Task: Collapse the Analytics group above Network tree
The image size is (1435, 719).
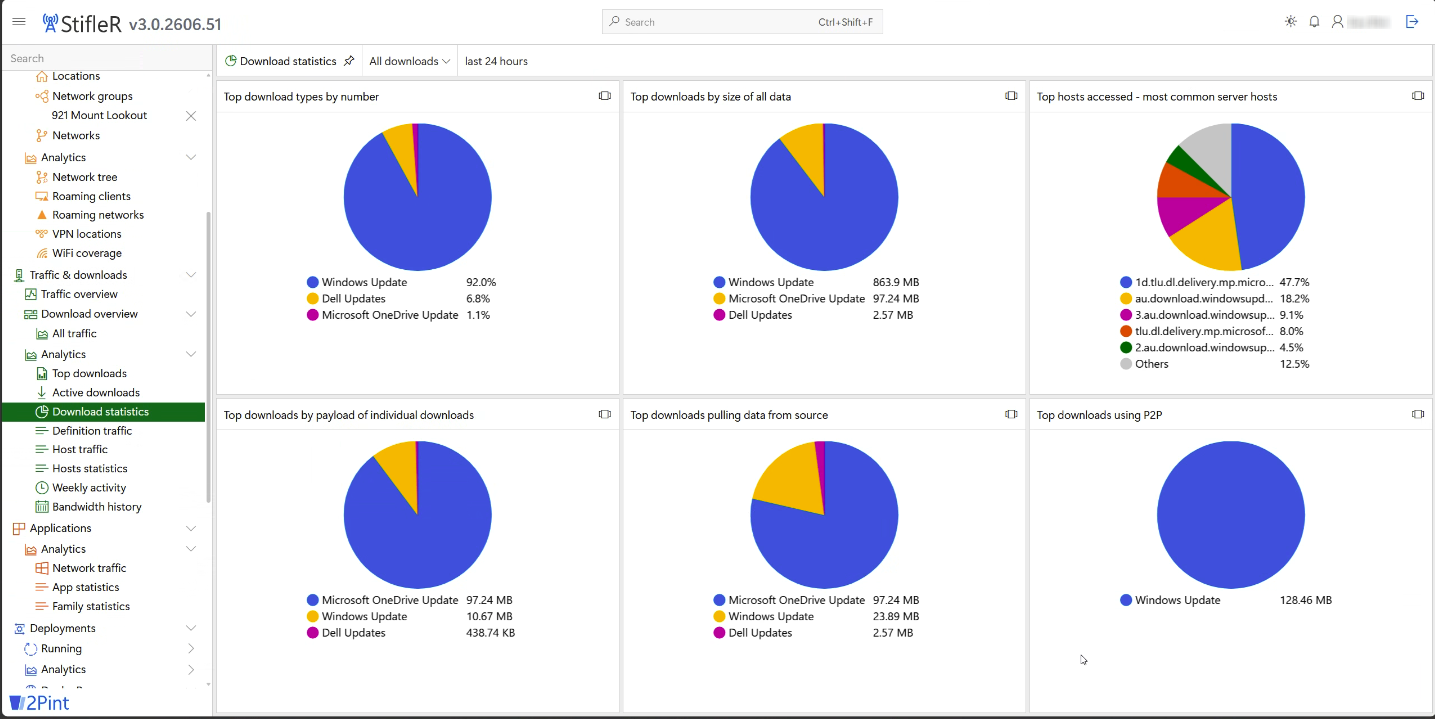Action: tap(191, 158)
